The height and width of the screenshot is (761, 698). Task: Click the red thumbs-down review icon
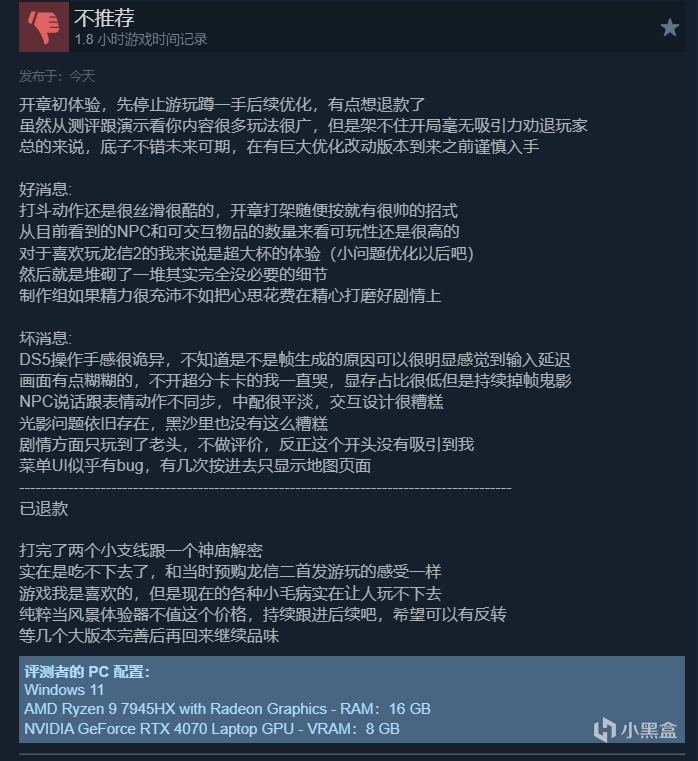pyautogui.click(x=44, y=27)
